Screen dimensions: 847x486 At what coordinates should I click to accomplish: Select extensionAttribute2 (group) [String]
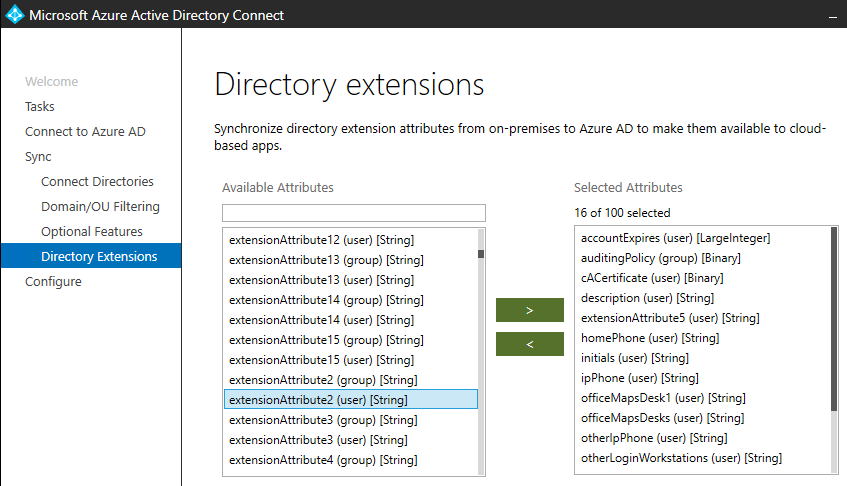tap(351, 380)
